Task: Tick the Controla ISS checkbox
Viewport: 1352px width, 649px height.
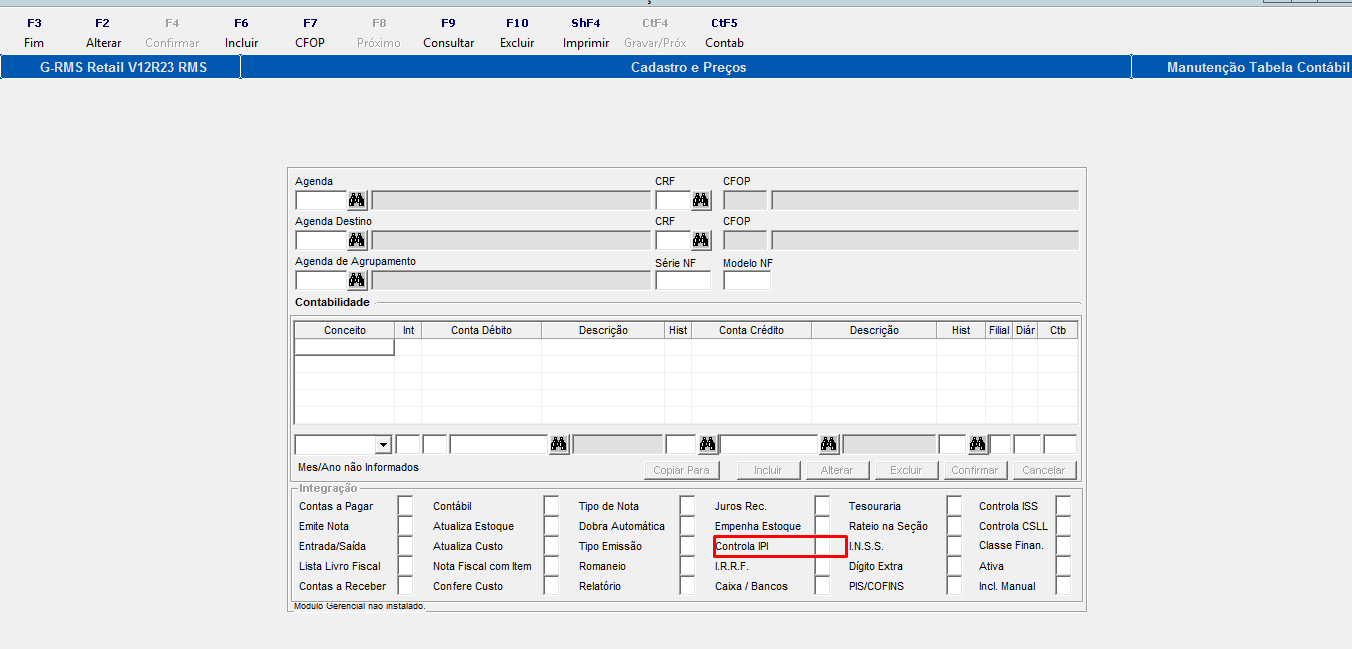Action: click(x=1063, y=506)
